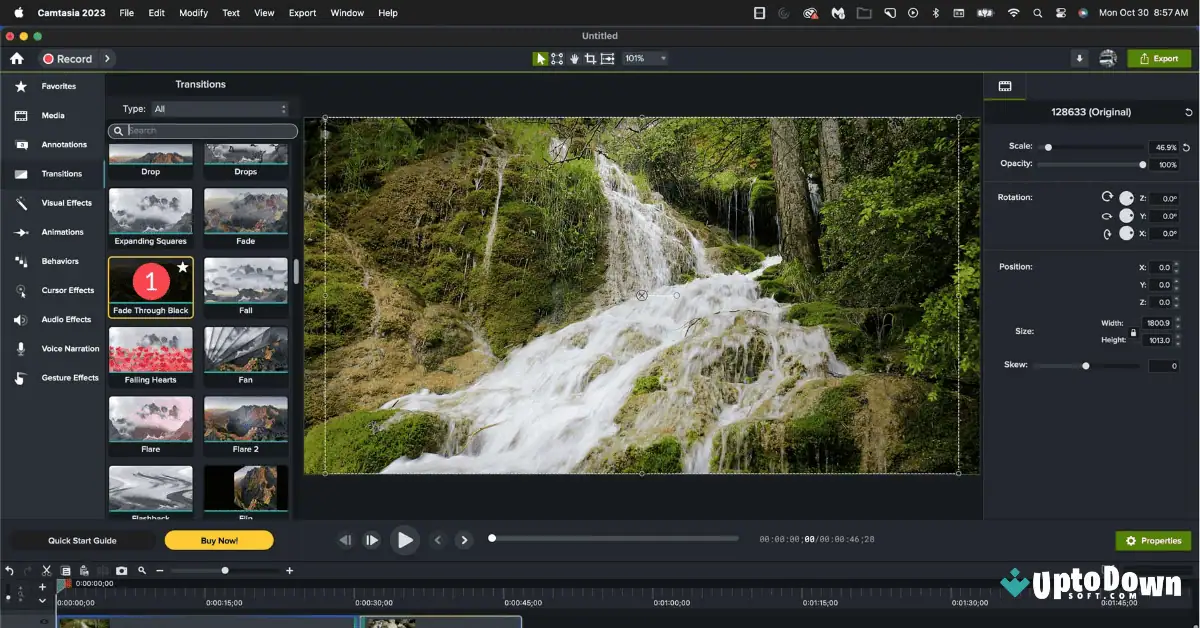Viewport: 1200px width, 628px height.
Task: Split the timeline with the scissors tool
Action: [x=45, y=570]
